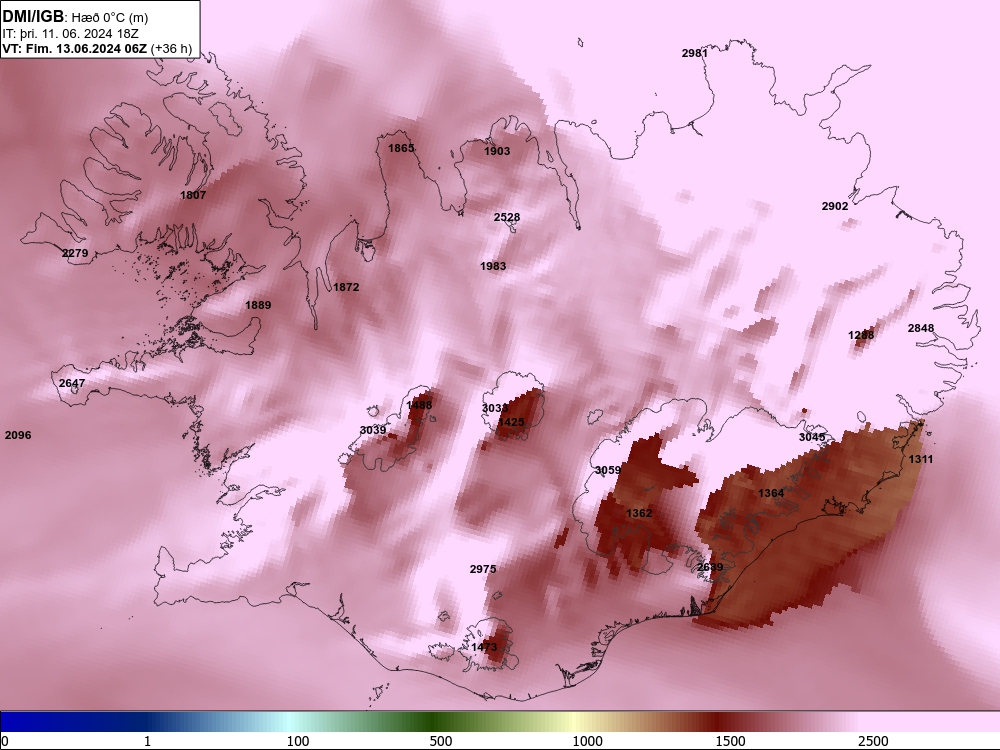Select the 1903 height value on the map
Image resolution: width=1000 pixels, height=750 pixels.
pyautogui.click(x=497, y=151)
